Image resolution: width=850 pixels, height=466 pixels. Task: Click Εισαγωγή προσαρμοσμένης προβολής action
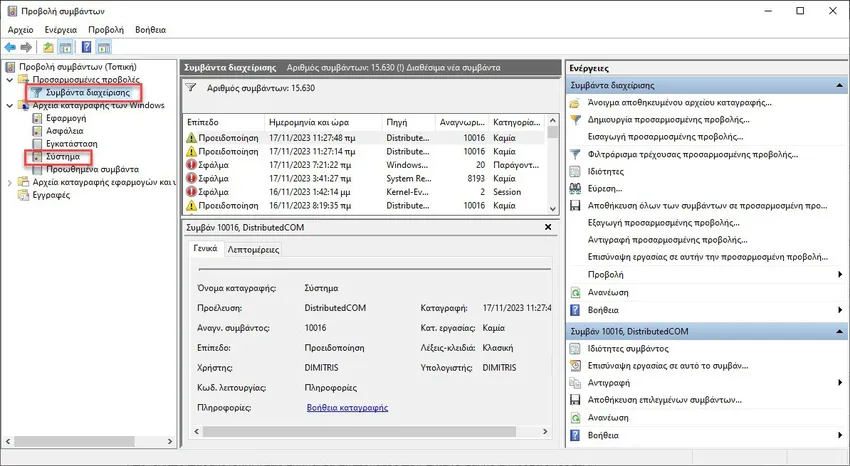pos(666,137)
